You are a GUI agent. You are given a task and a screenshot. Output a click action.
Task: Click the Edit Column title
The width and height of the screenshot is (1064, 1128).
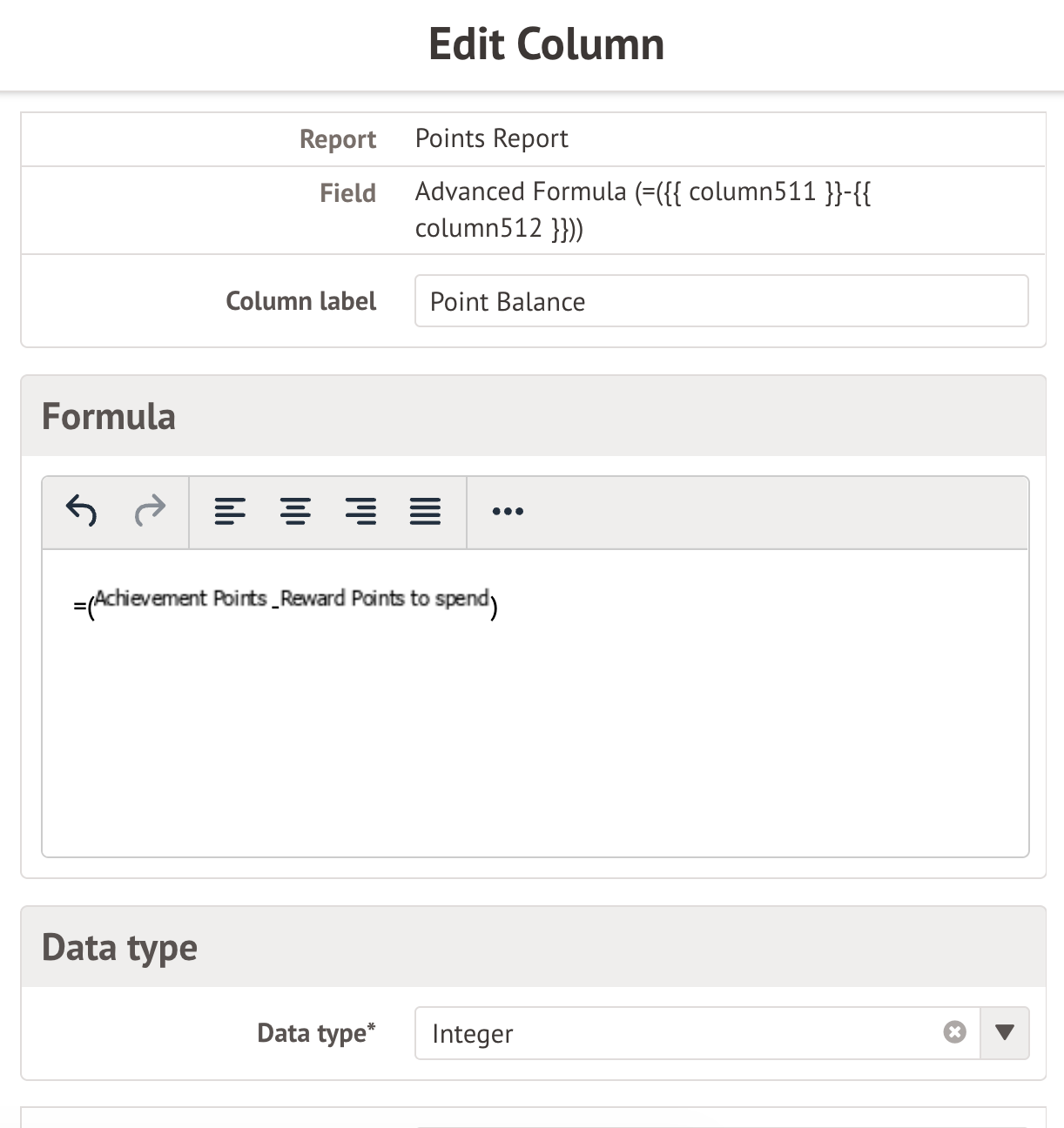546,44
